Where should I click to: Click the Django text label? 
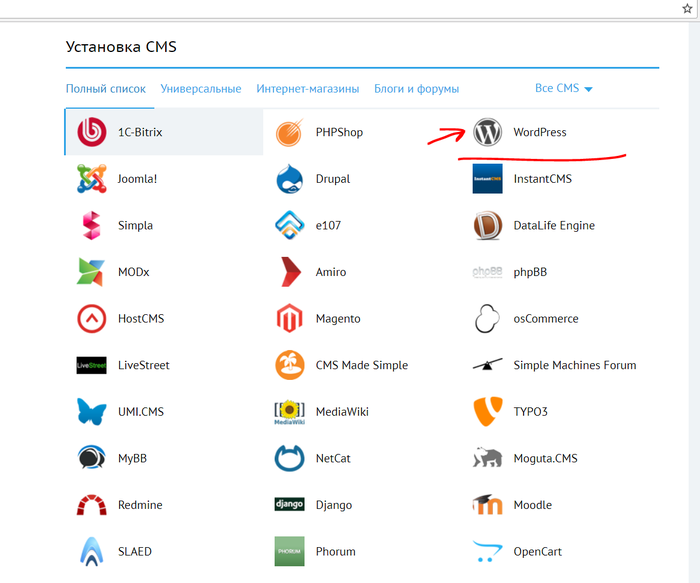(334, 505)
